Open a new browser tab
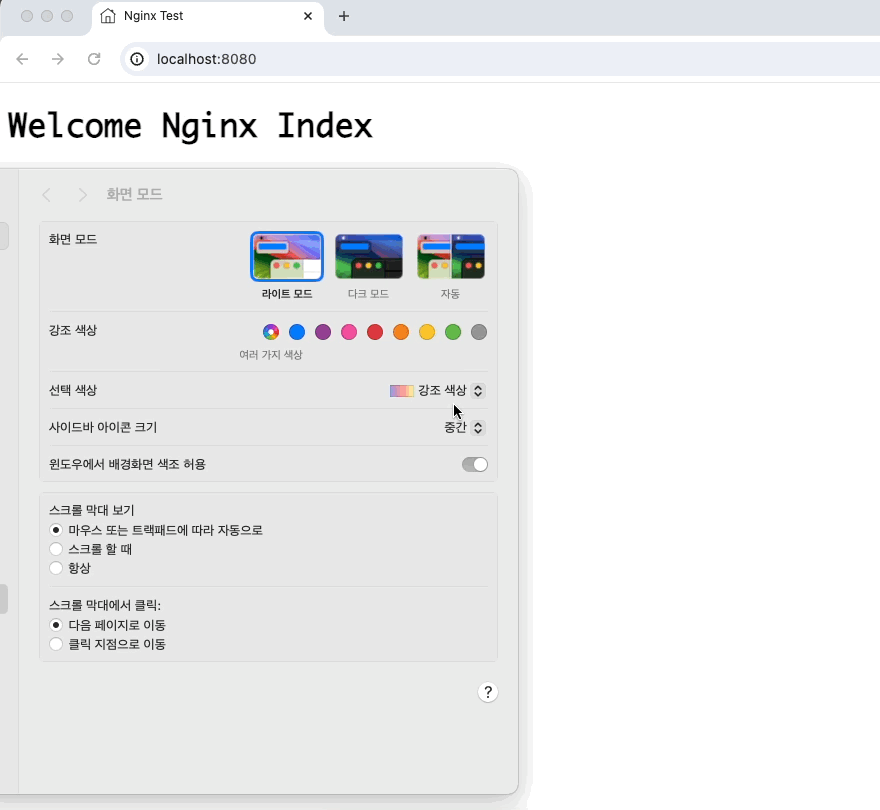 [343, 16]
